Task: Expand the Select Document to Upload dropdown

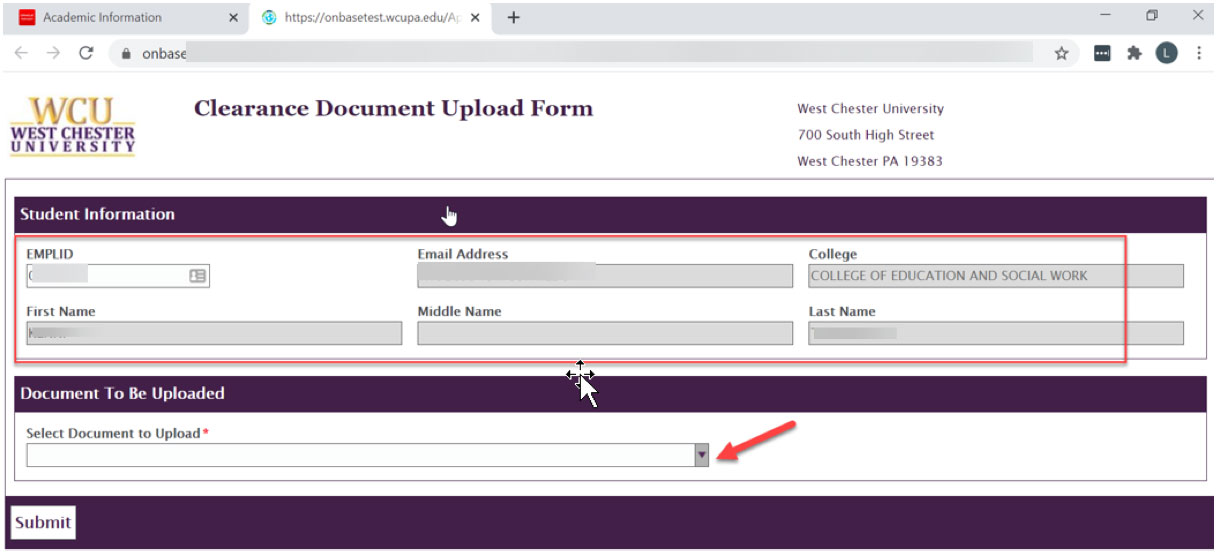Action: click(x=701, y=455)
